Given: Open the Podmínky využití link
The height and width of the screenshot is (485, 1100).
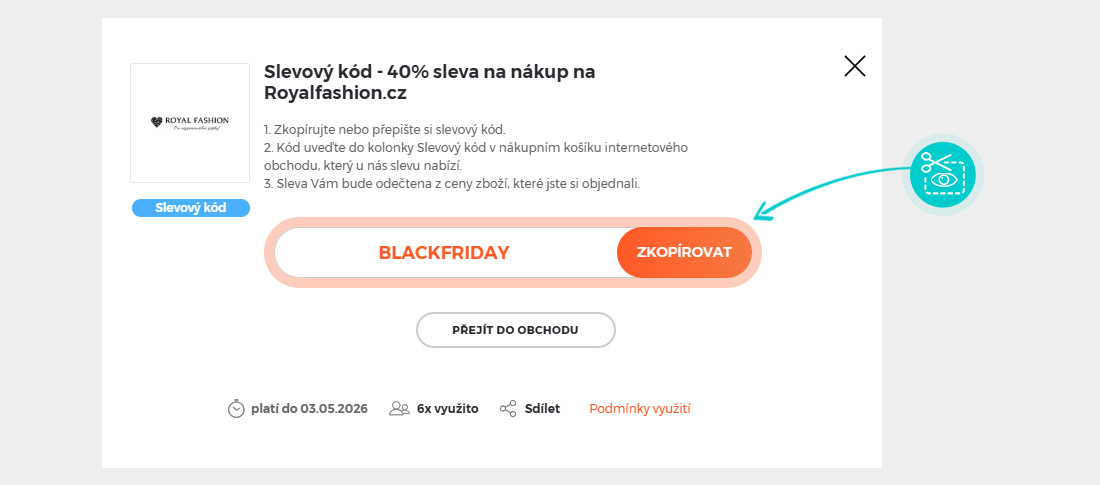Looking at the screenshot, I should pyautogui.click(x=640, y=408).
